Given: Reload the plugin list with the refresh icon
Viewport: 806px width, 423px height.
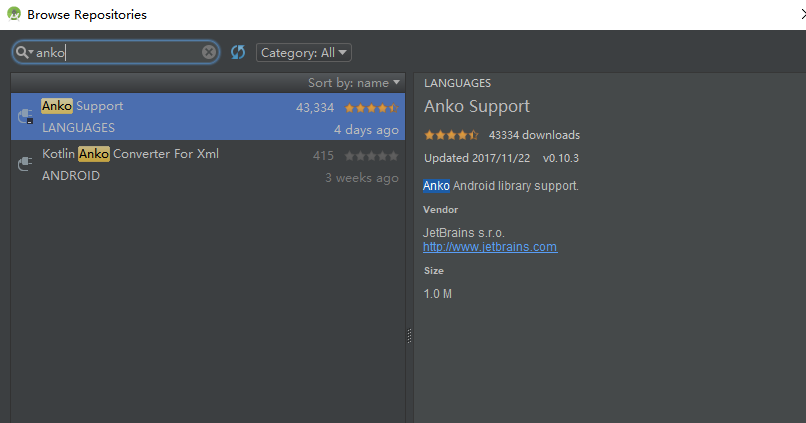Looking at the screenshot, I should [237, 52].
